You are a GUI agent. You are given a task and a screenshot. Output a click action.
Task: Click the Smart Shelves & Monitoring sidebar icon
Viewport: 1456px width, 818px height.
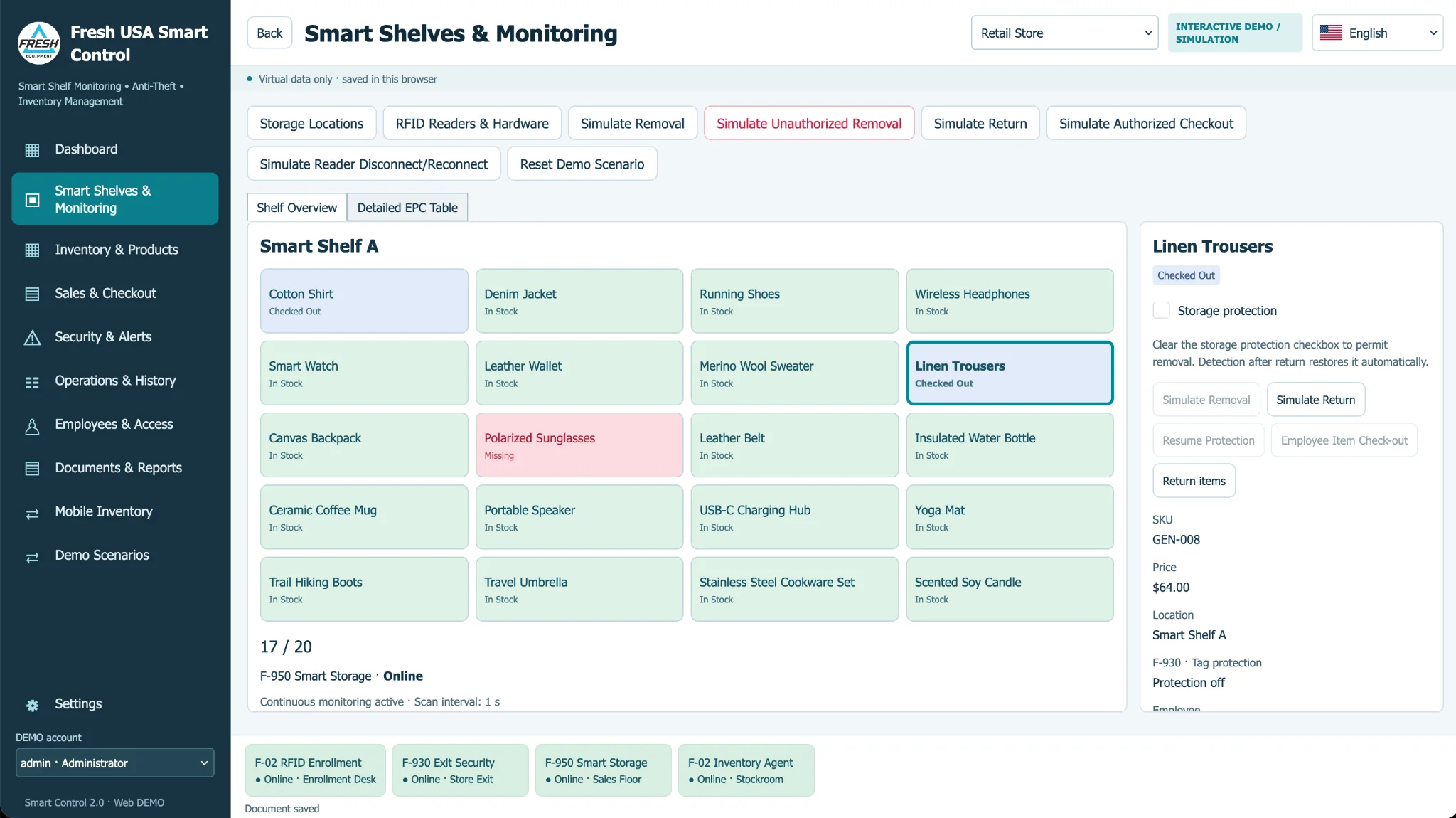coord(32,200)
